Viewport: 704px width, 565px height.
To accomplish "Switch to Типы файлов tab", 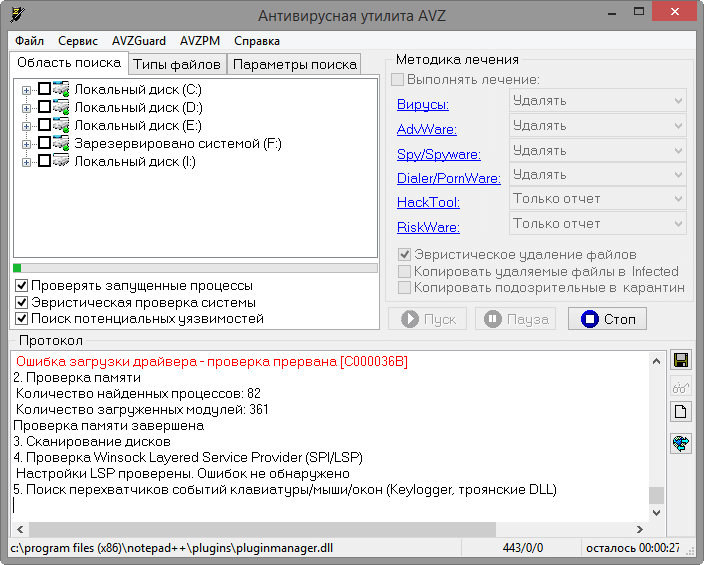I will coord(177,65).
